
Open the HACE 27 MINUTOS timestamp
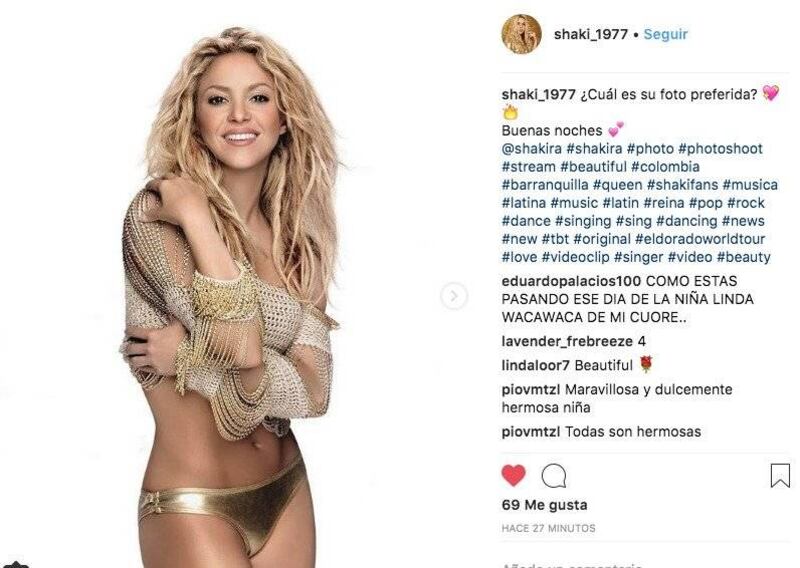pos(548,528)
